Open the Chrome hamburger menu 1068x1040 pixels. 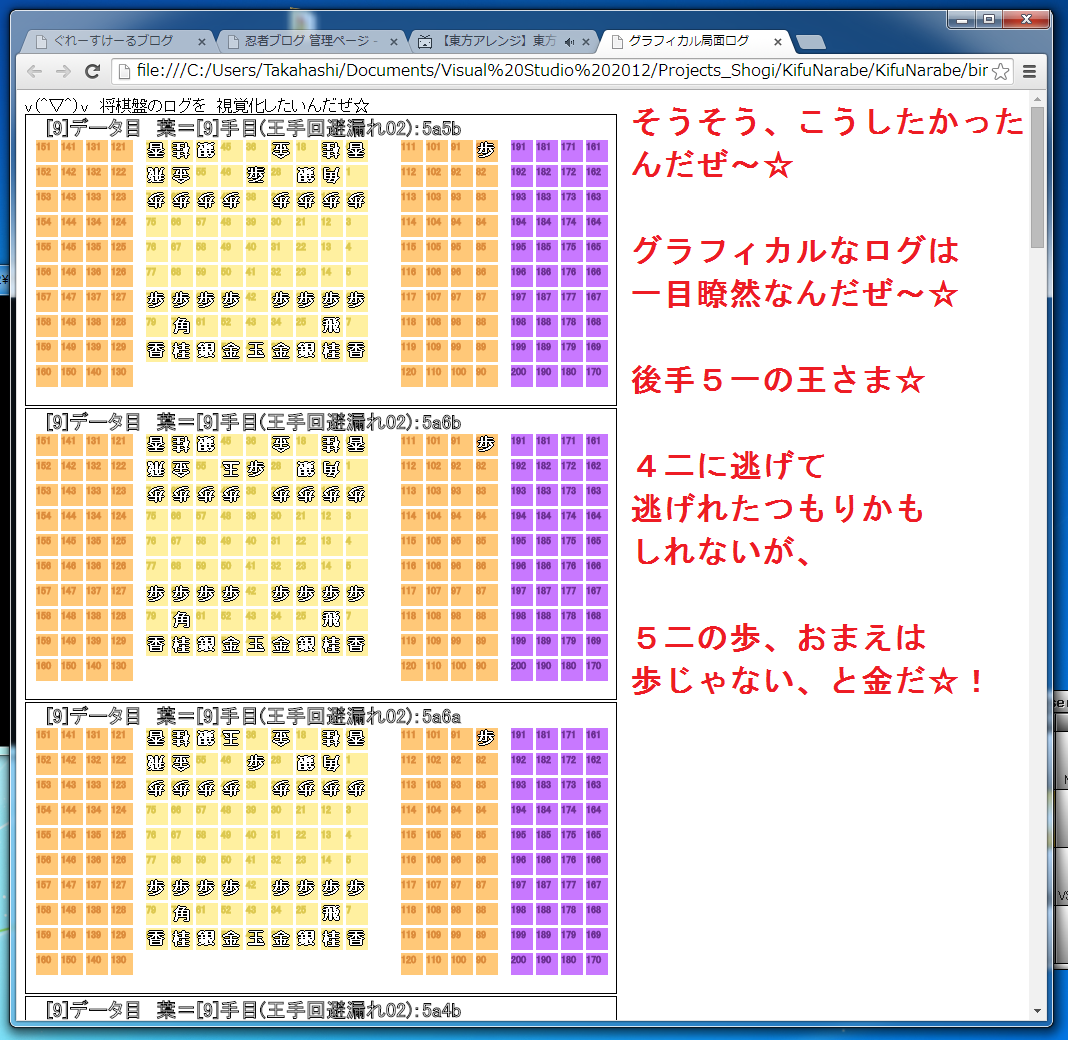[1030, 72]
